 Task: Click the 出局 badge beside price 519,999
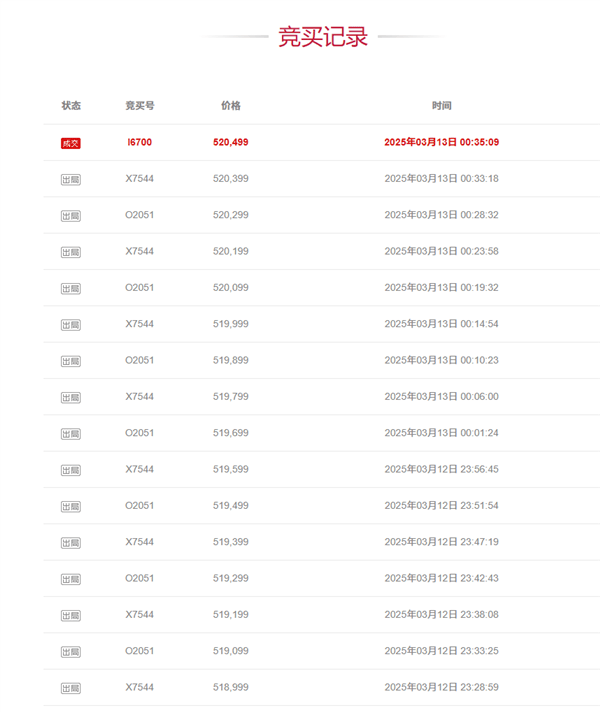coord(70,325)
